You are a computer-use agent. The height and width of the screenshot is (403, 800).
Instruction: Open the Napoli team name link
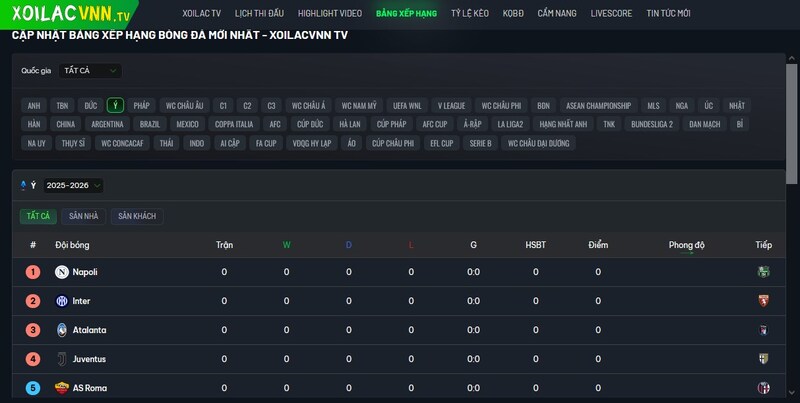pos(85,272)
